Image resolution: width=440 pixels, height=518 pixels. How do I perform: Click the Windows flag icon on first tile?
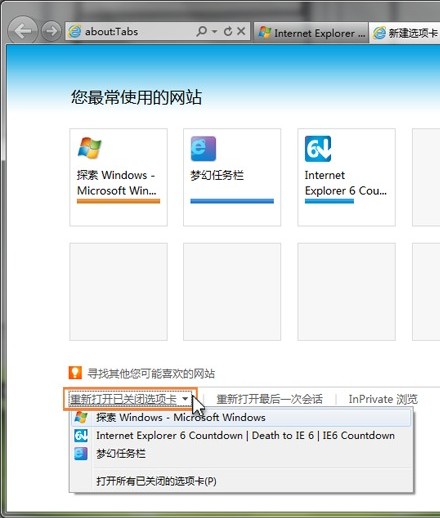pyautogui.click(x=89, y=148)
